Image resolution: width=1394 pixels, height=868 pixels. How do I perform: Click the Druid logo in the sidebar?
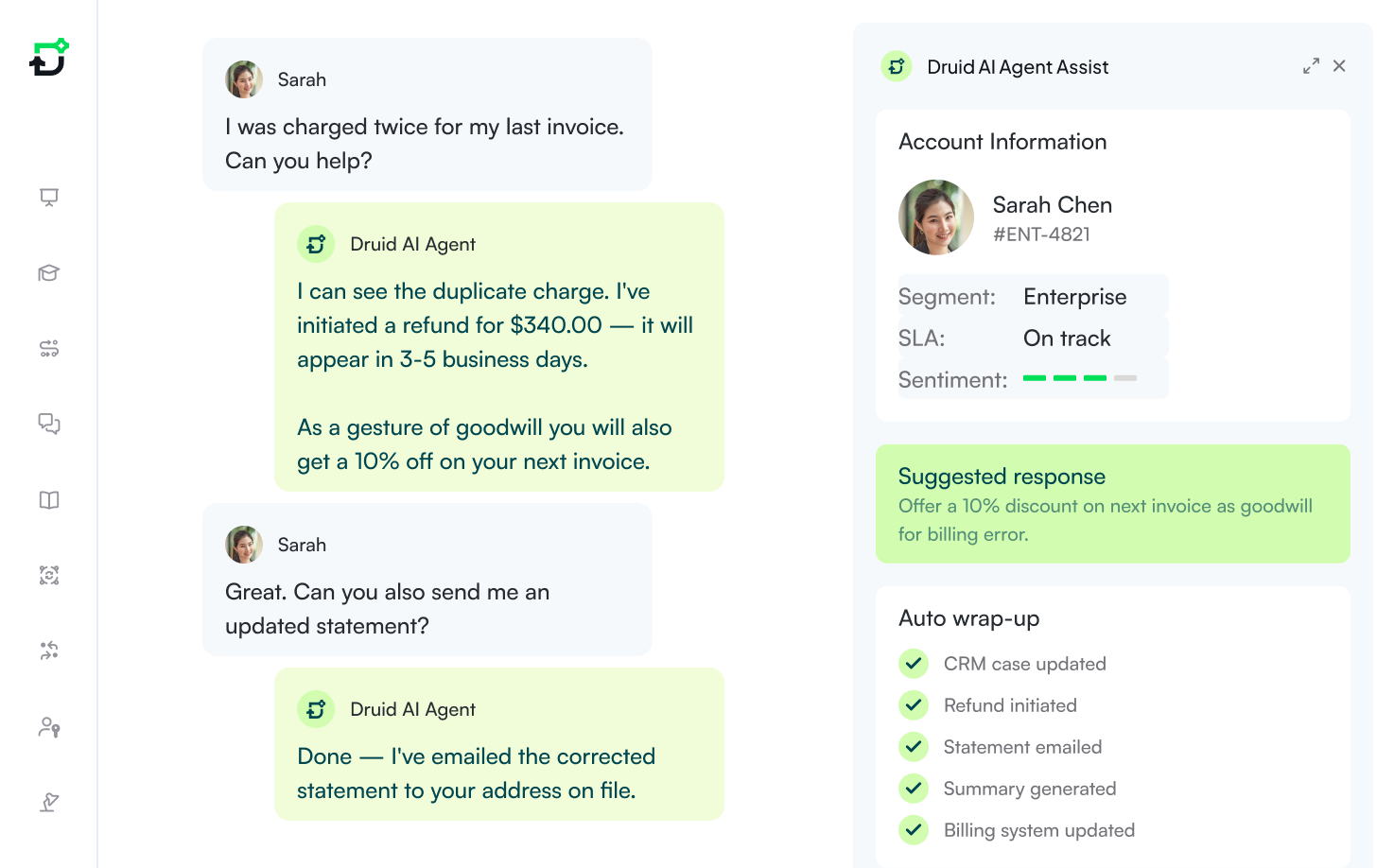[49, 58]
